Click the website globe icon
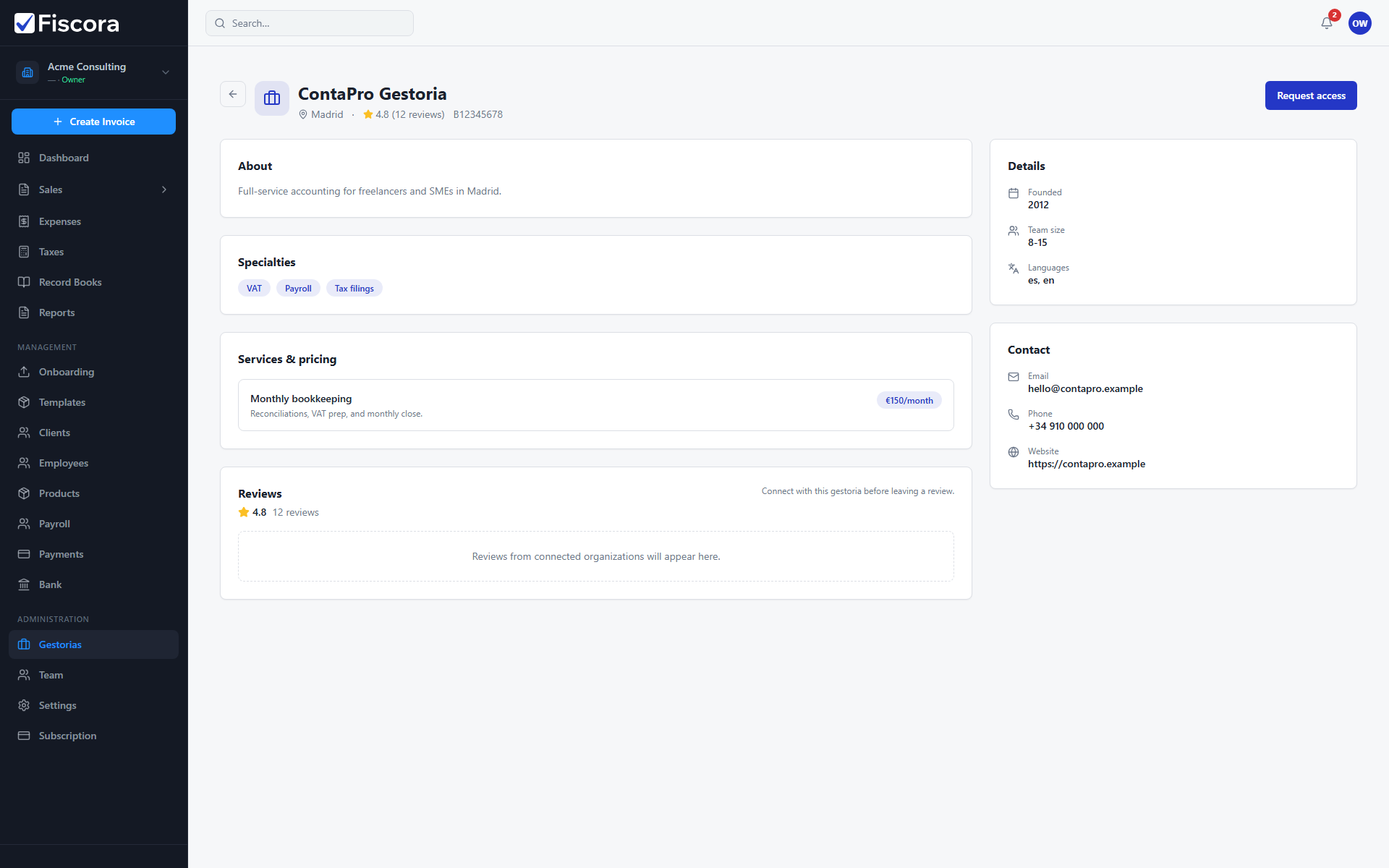Viewport: 1389px width, 868px height. [x=1014, y=452]
